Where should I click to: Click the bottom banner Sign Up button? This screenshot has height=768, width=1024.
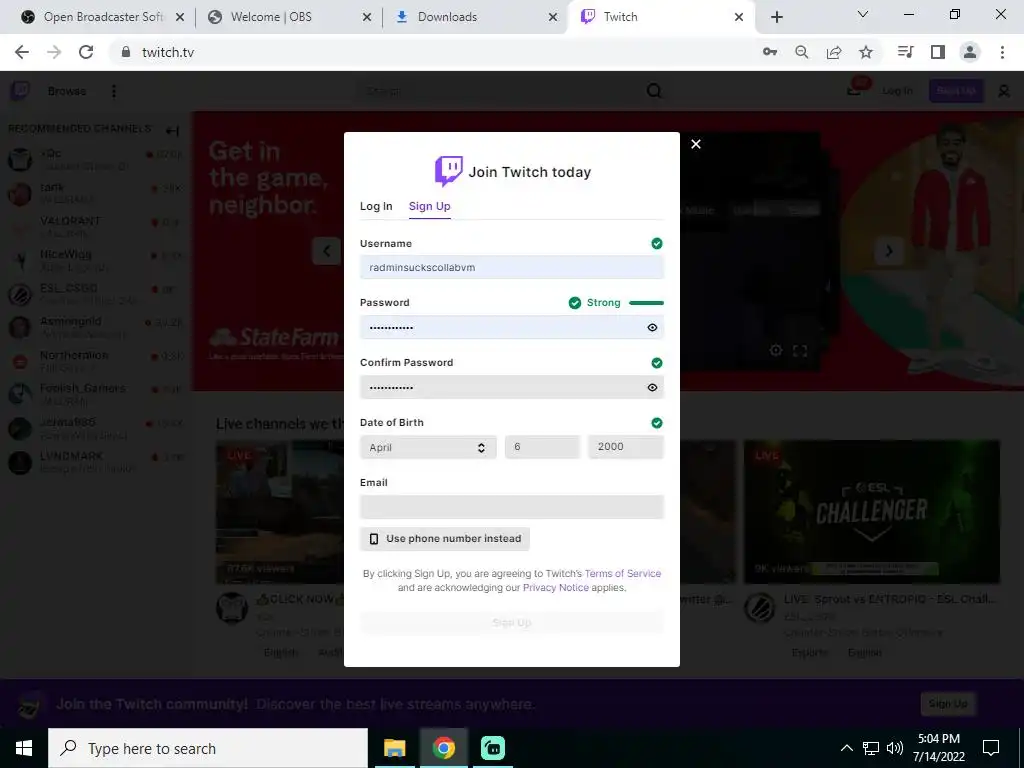pyautogui.click(x=948, y=703)
